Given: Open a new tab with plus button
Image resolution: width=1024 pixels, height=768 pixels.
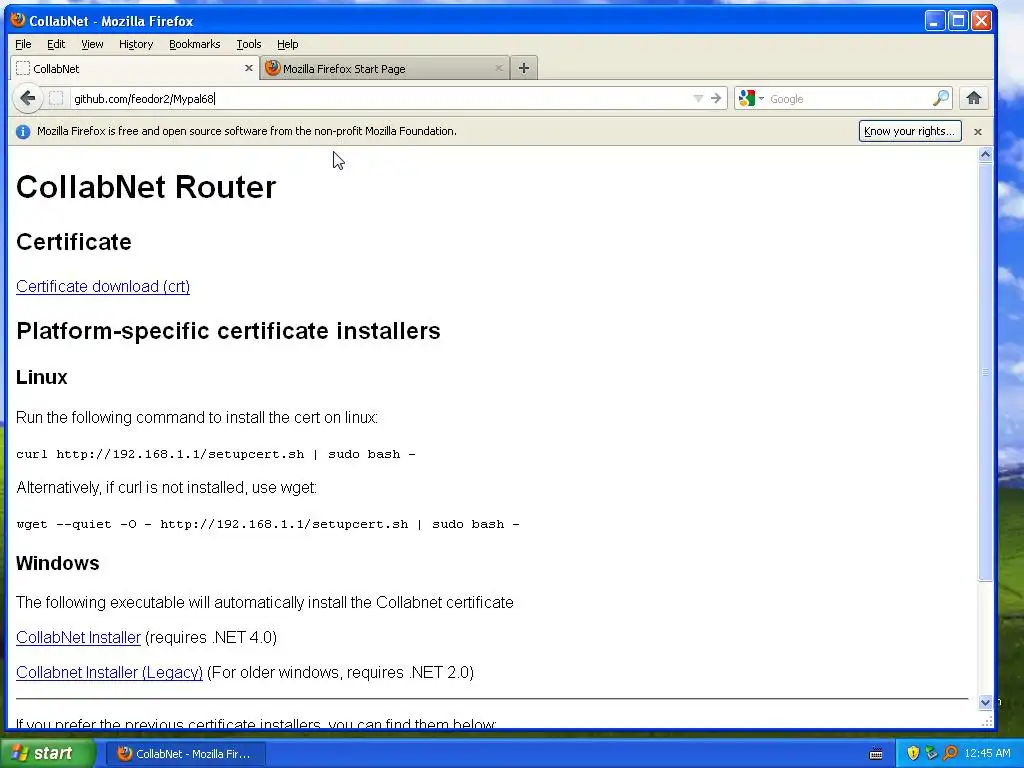Looking at the screenshot, I should tap(524, 68).
